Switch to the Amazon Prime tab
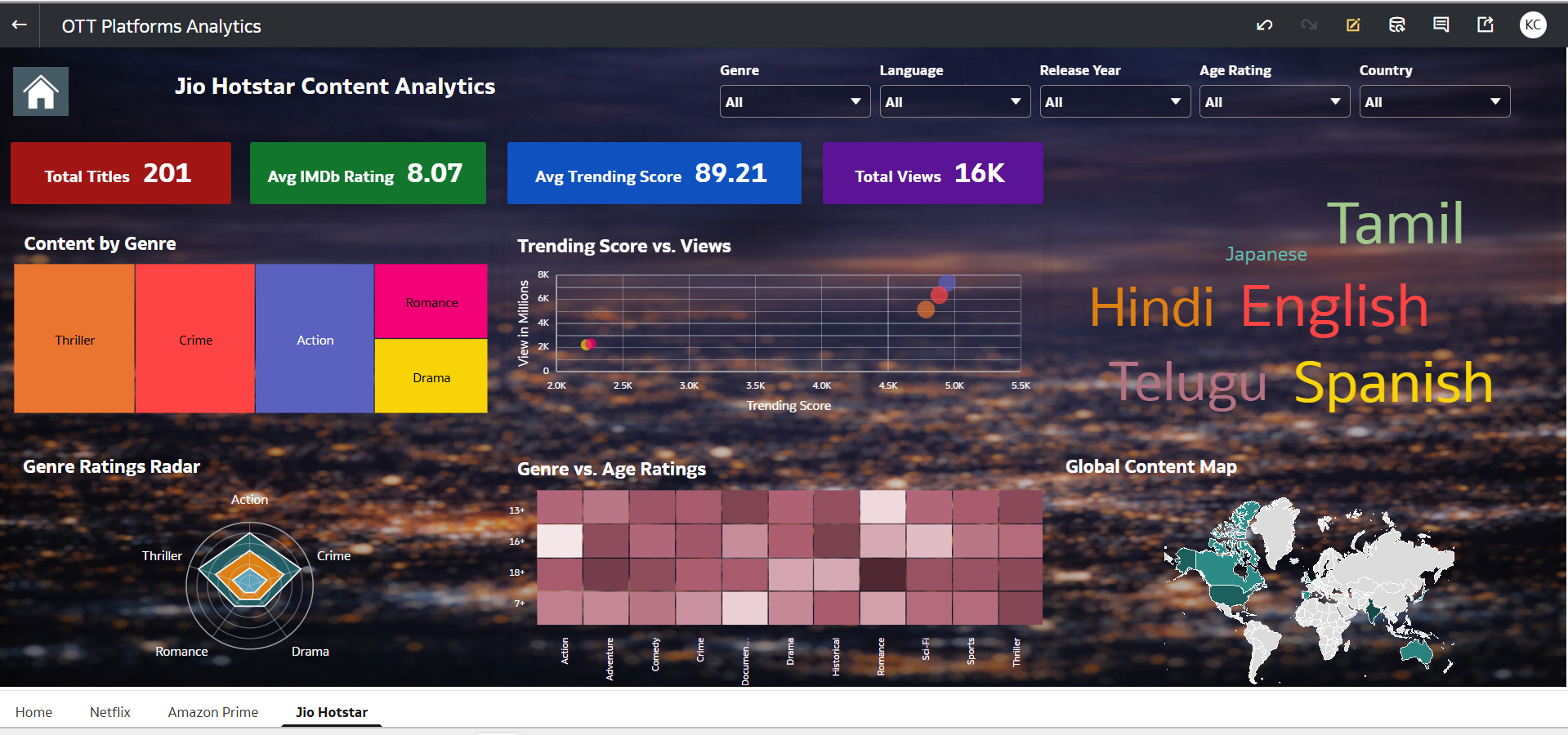This screenshot has width=1568, height=735. (213, 712)
